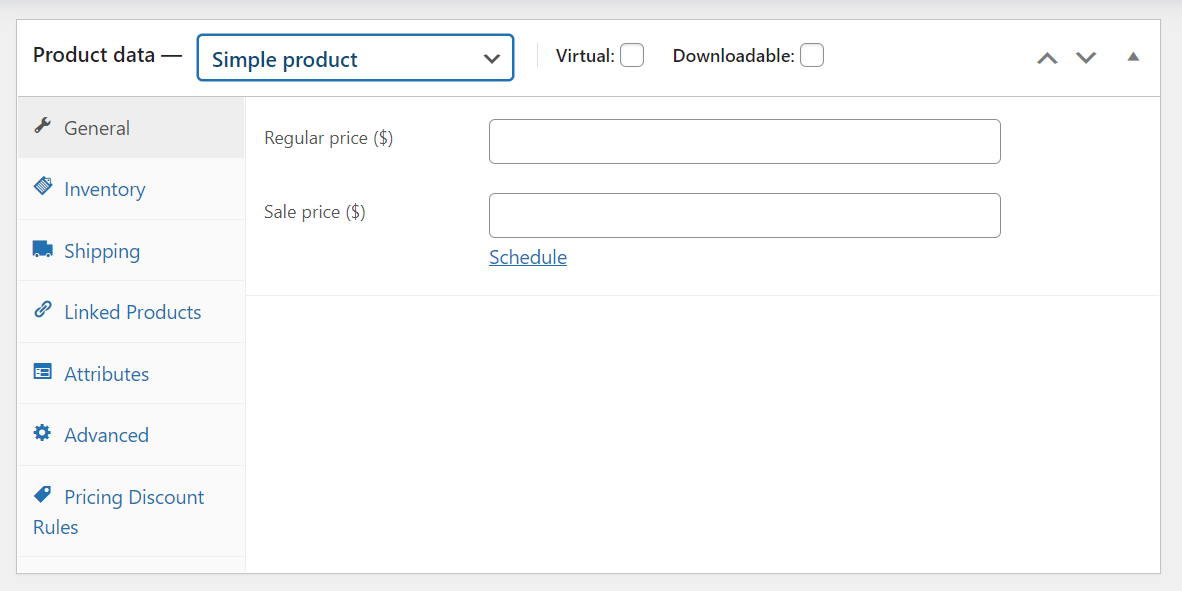Screen dimensions: 1182x591
Task: Click the Linked Products chain icon
Action: pyautogui.click(x=42, y=310)
